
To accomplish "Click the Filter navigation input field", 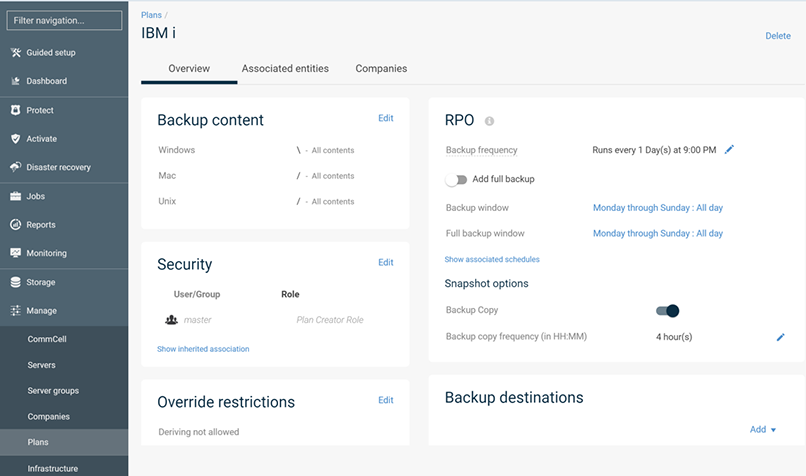I will [64, 21].
